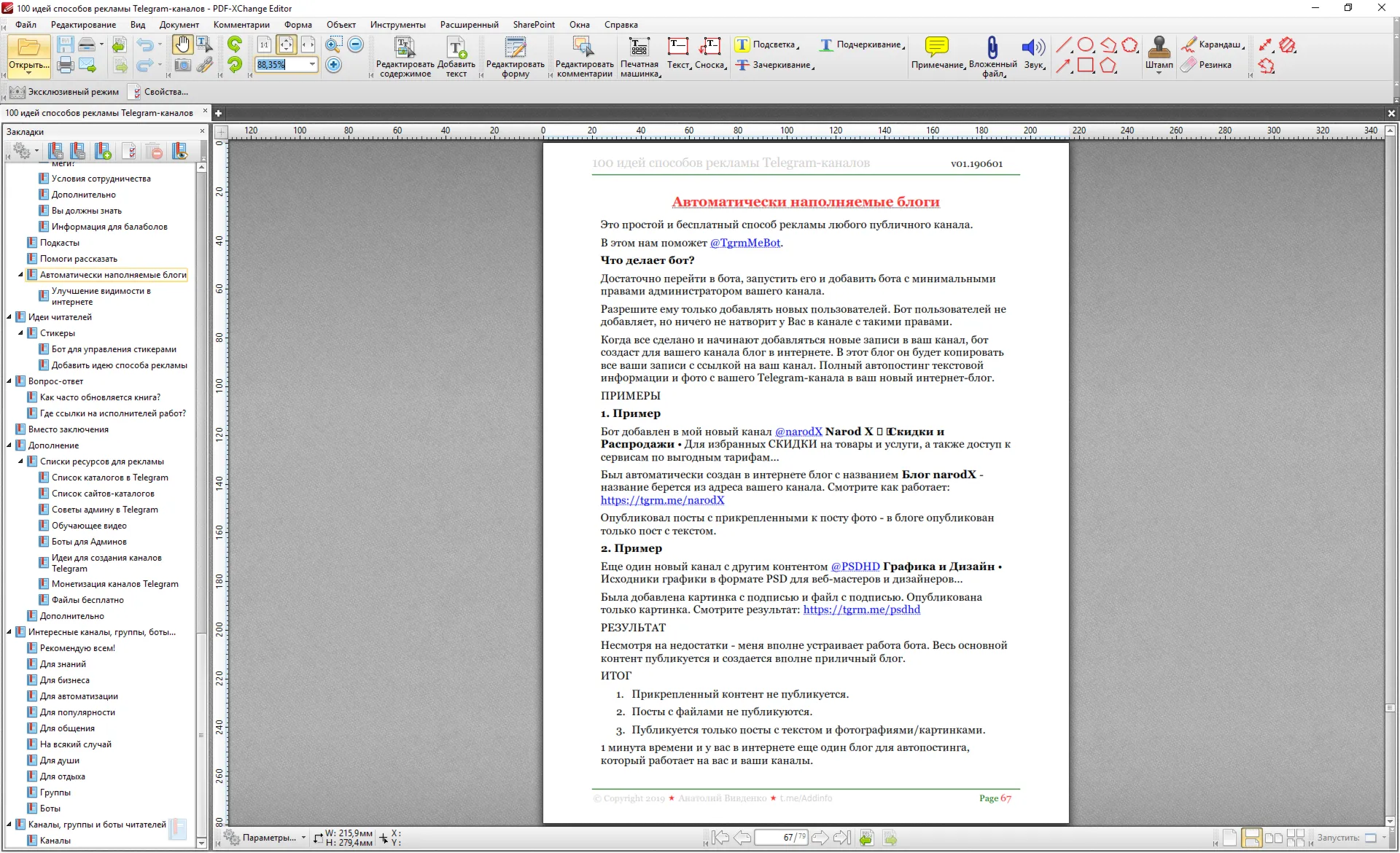Toggle Exclusive mode button
The height and width of the screenshot is (853, 1400).
click(65, 92)
